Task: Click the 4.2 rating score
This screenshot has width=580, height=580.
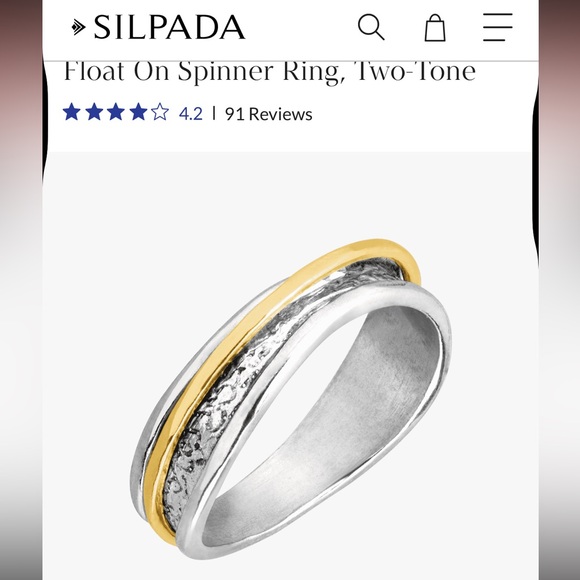Action: point(191,114)
